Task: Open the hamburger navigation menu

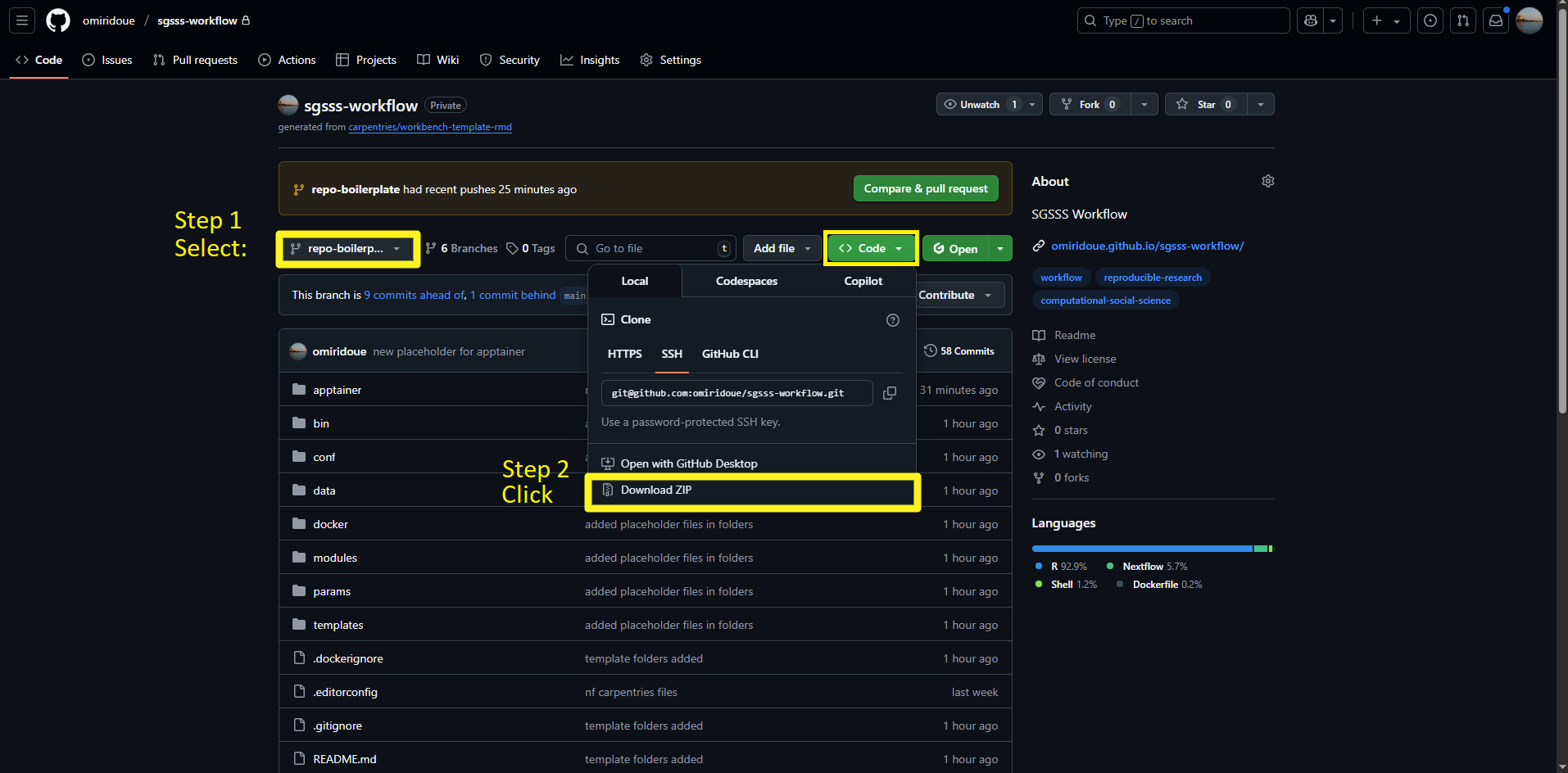Action: (x=22, y=20)
